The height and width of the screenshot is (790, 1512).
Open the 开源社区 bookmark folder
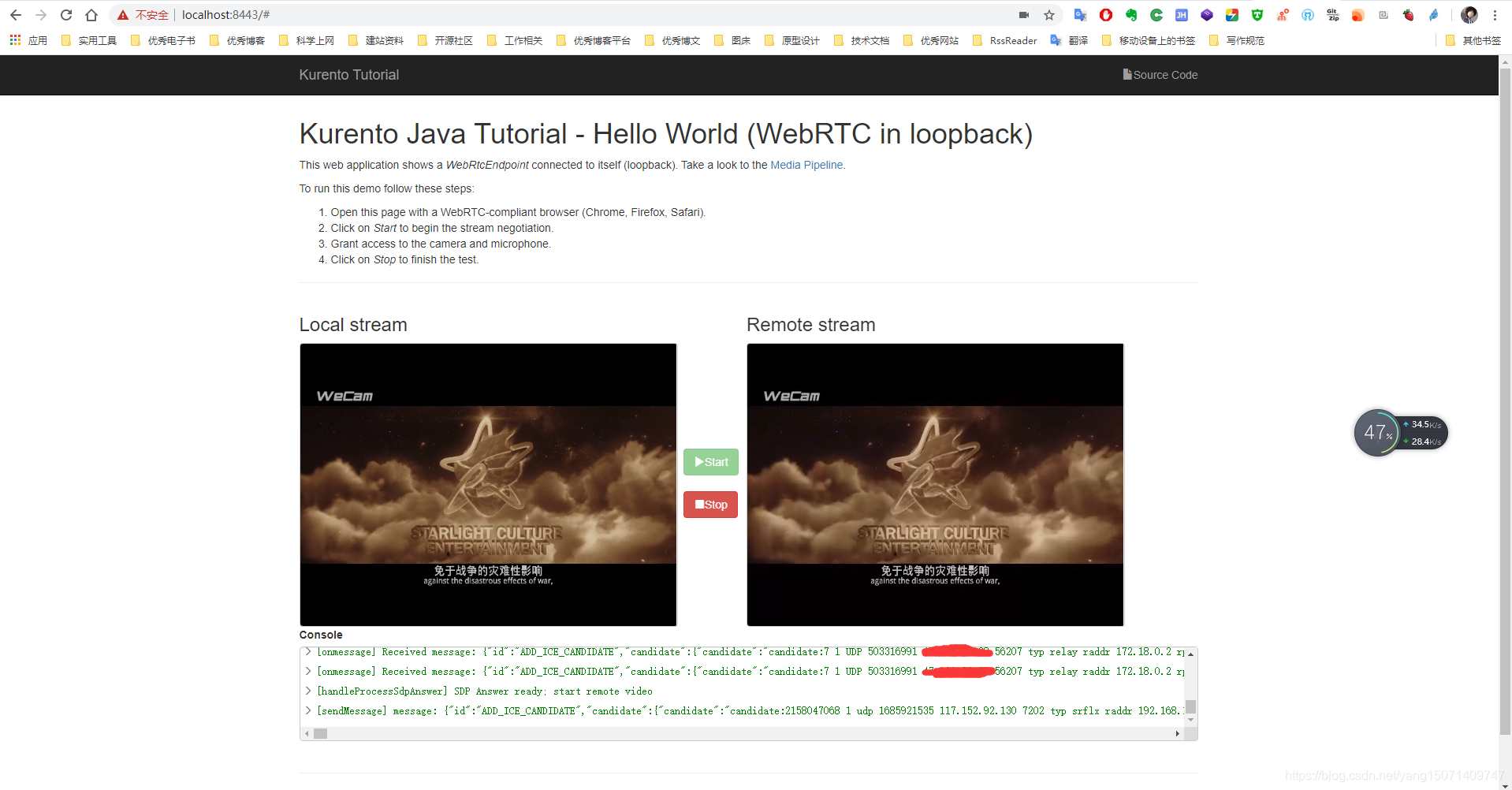coord(445,40)
